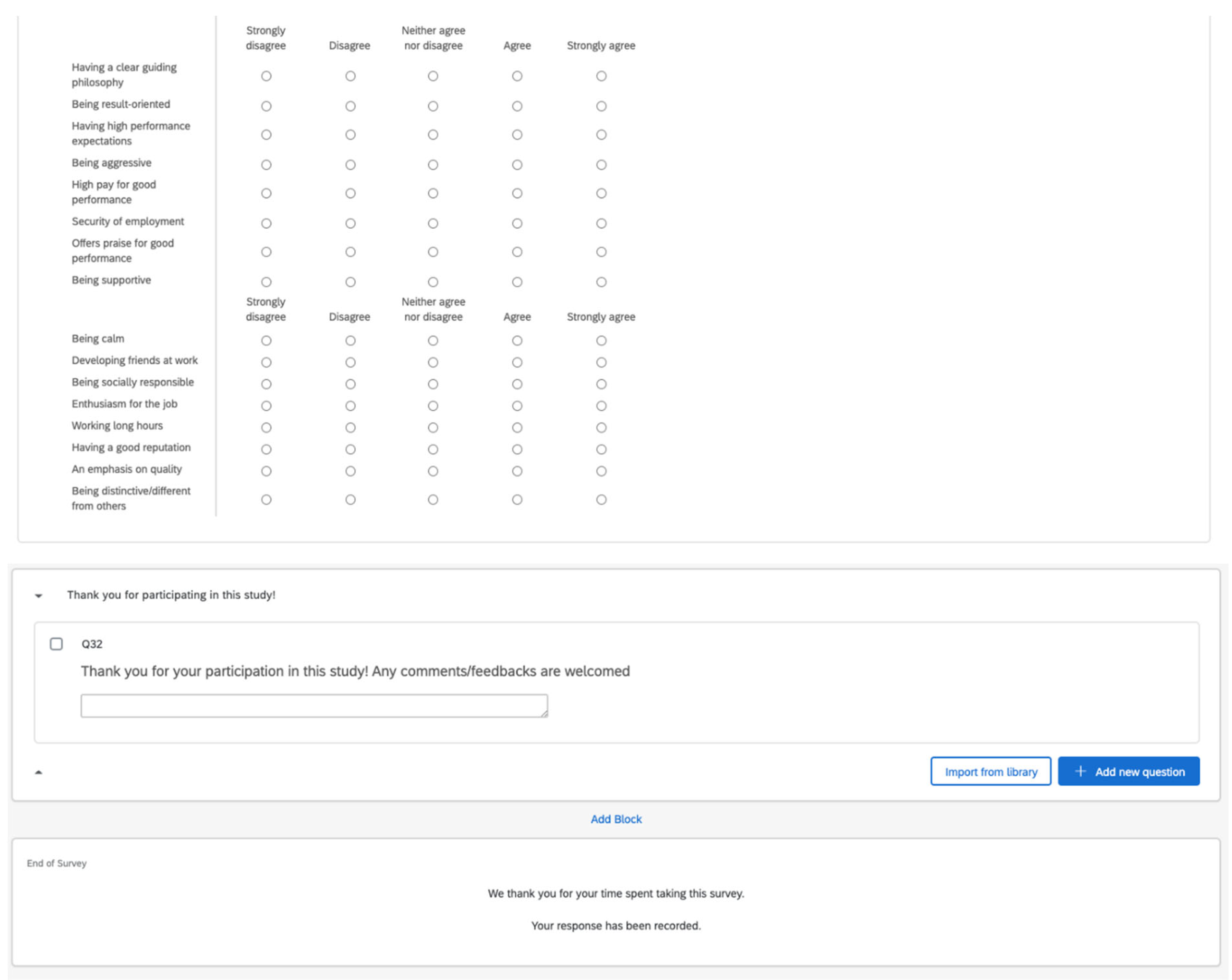This screenshot has height=980, width=1232.
Task: Pick Neither agree nor disagree for Being supportive
Action: click(433, 282)
